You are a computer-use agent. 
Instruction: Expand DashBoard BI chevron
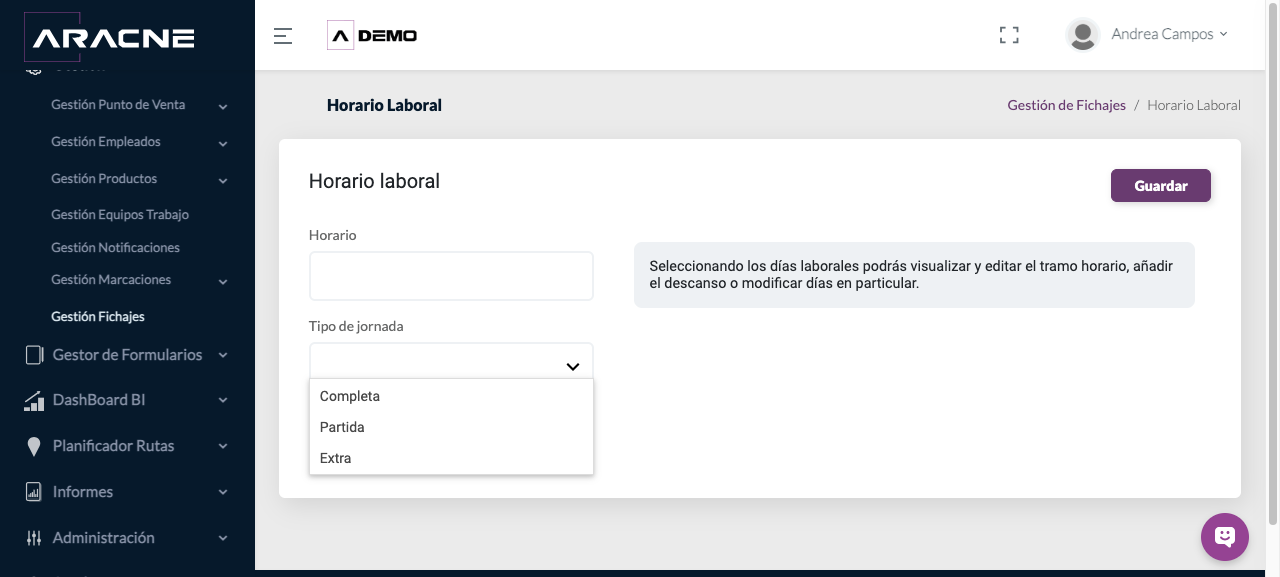(x=223, y=400)
